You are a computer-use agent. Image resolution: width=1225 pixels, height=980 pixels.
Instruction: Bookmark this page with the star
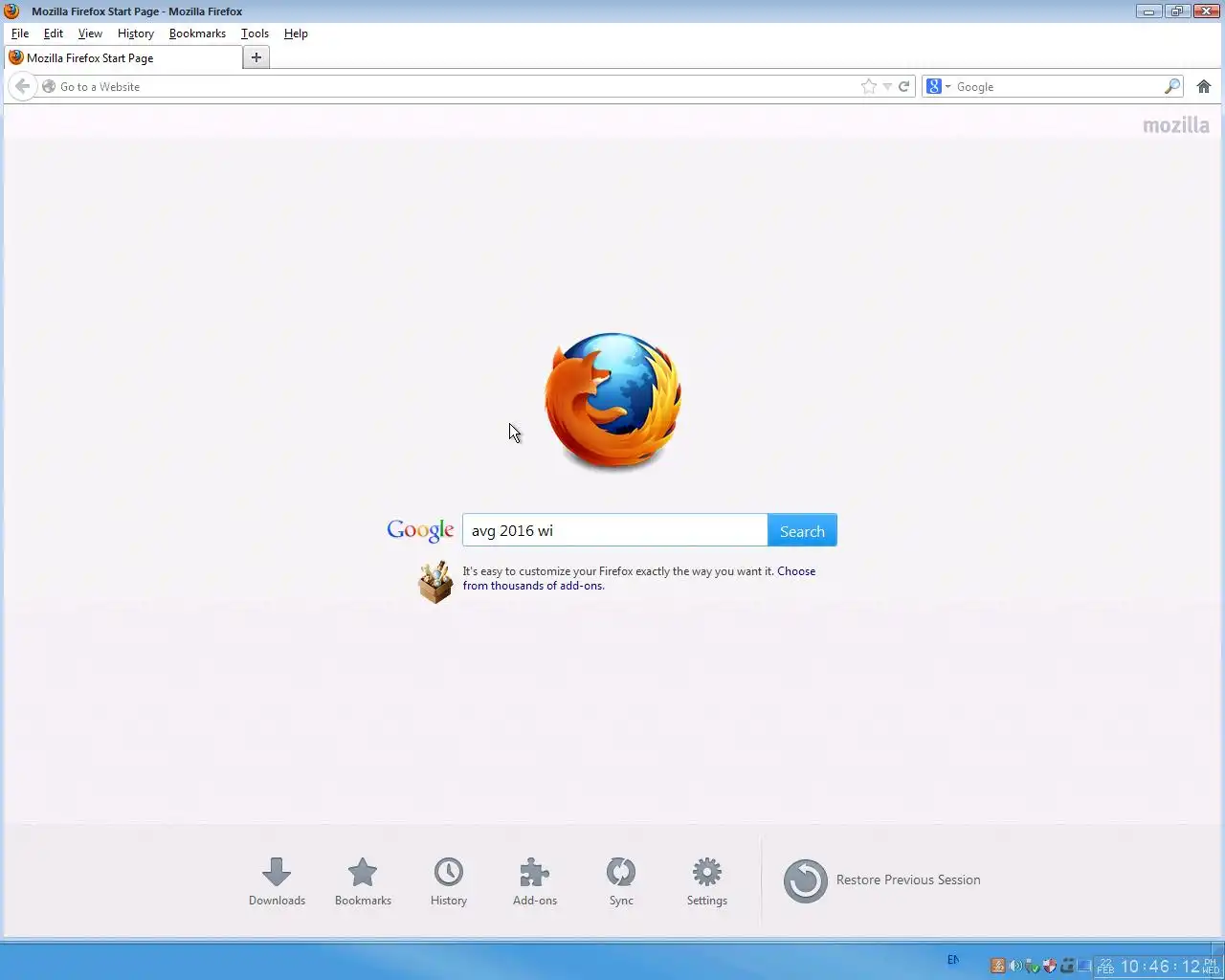tap(868, 86)
